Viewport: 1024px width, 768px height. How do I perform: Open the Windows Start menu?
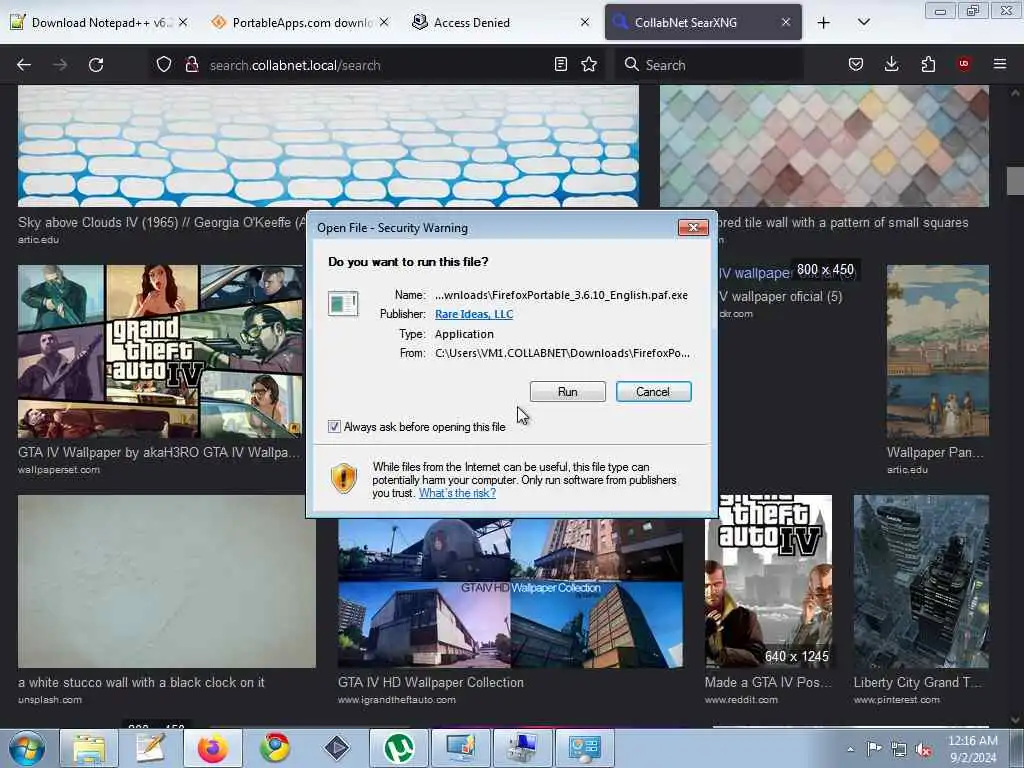26,748
